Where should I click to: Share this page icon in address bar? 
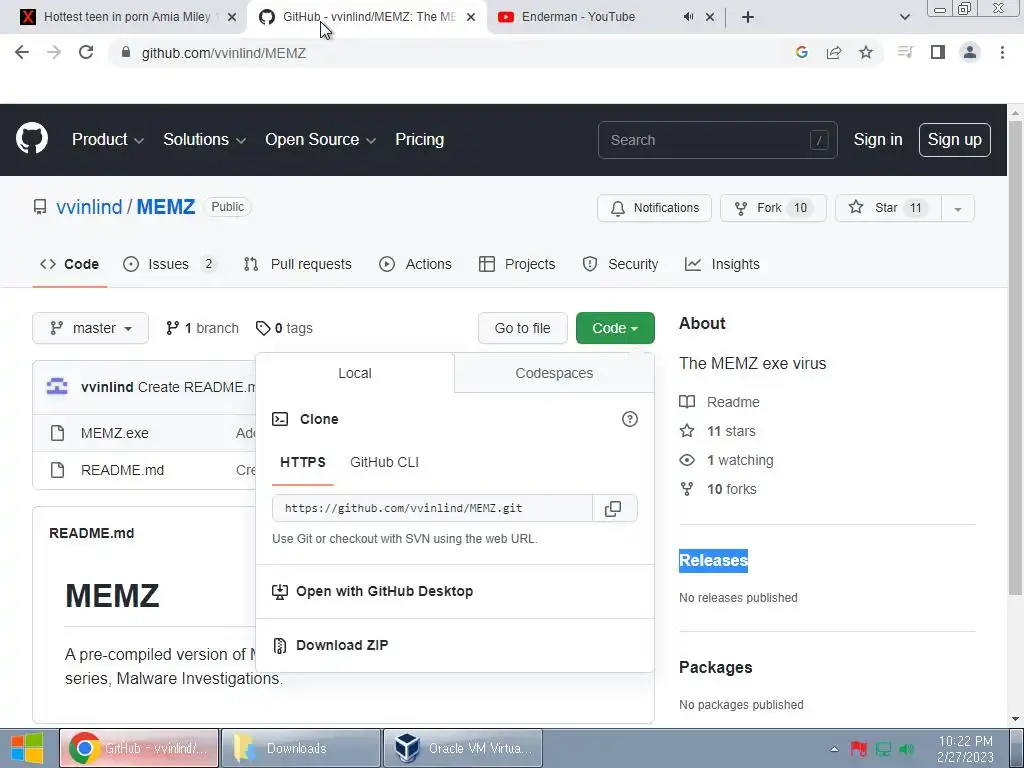coord(834,52)
